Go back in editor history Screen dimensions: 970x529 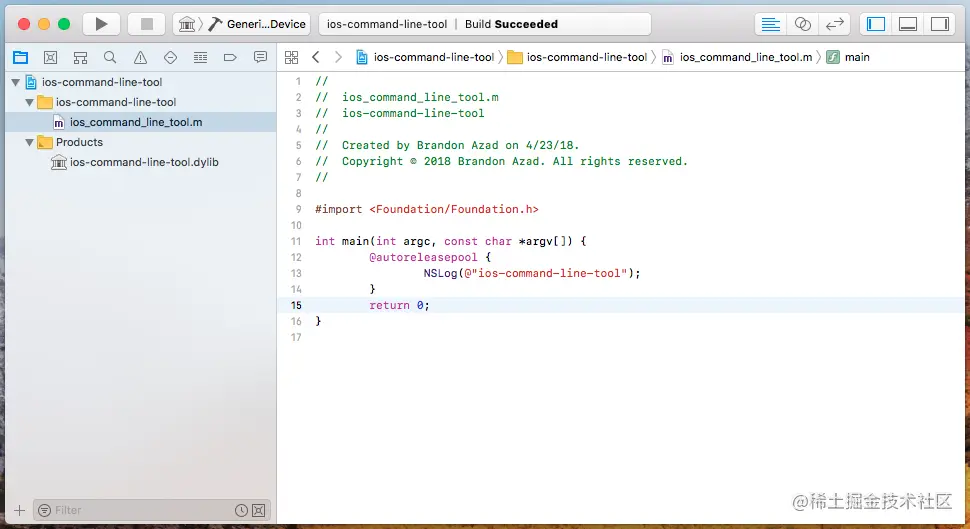coord(315,57)
